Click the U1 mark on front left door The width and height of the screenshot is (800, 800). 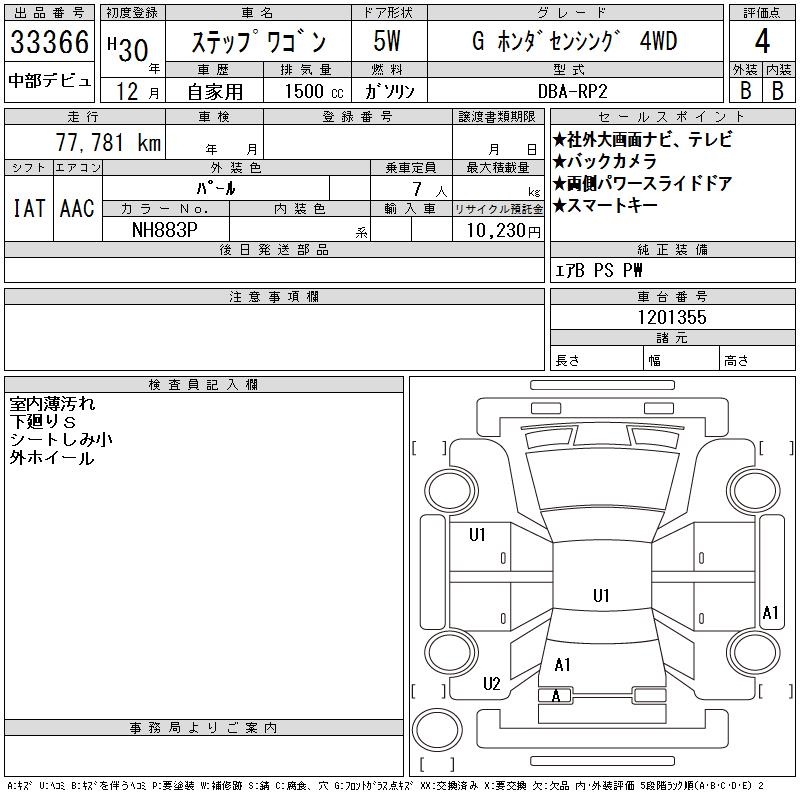pos(477,535)
